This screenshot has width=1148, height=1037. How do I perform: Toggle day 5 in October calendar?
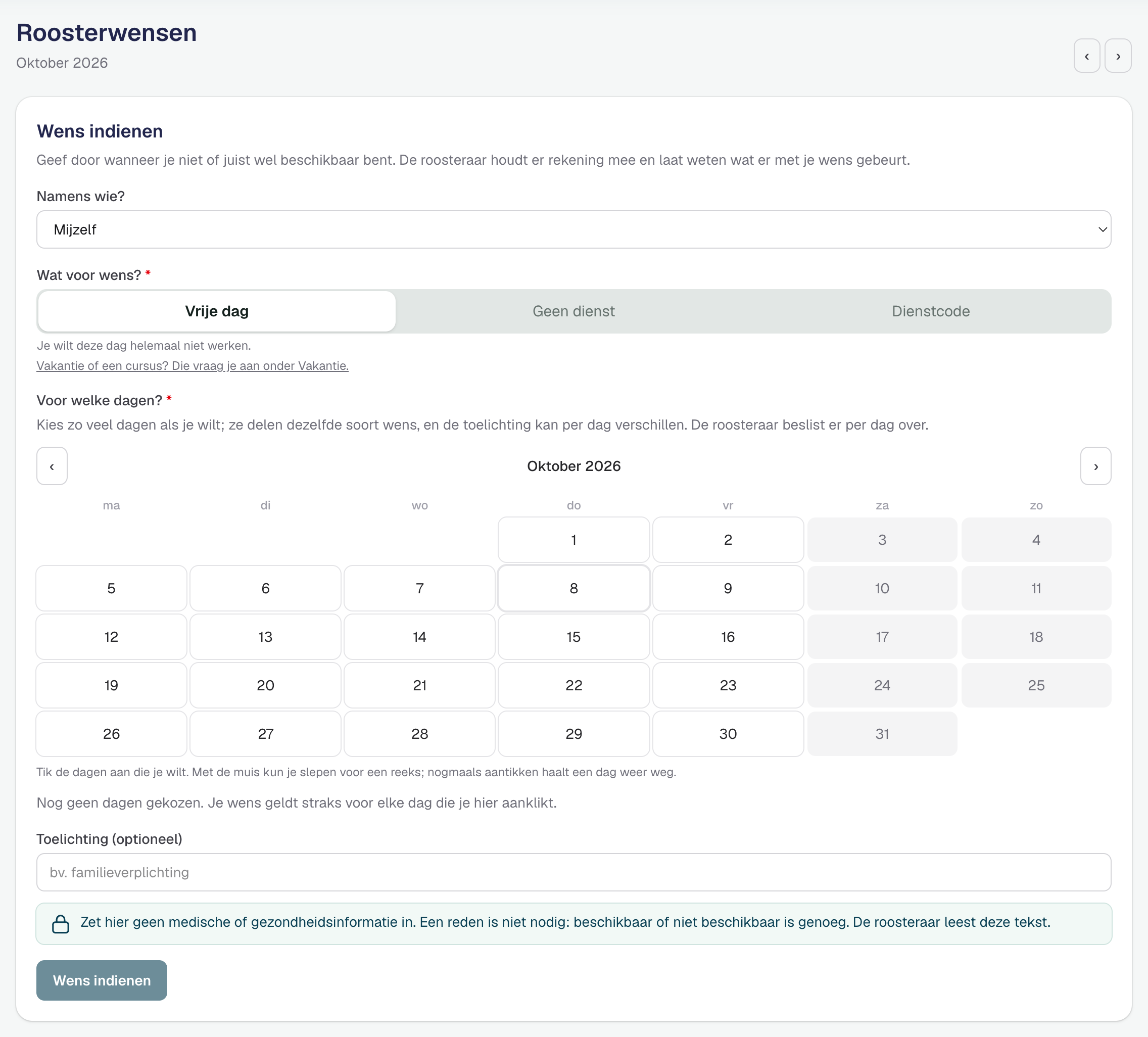pos(111,588)
